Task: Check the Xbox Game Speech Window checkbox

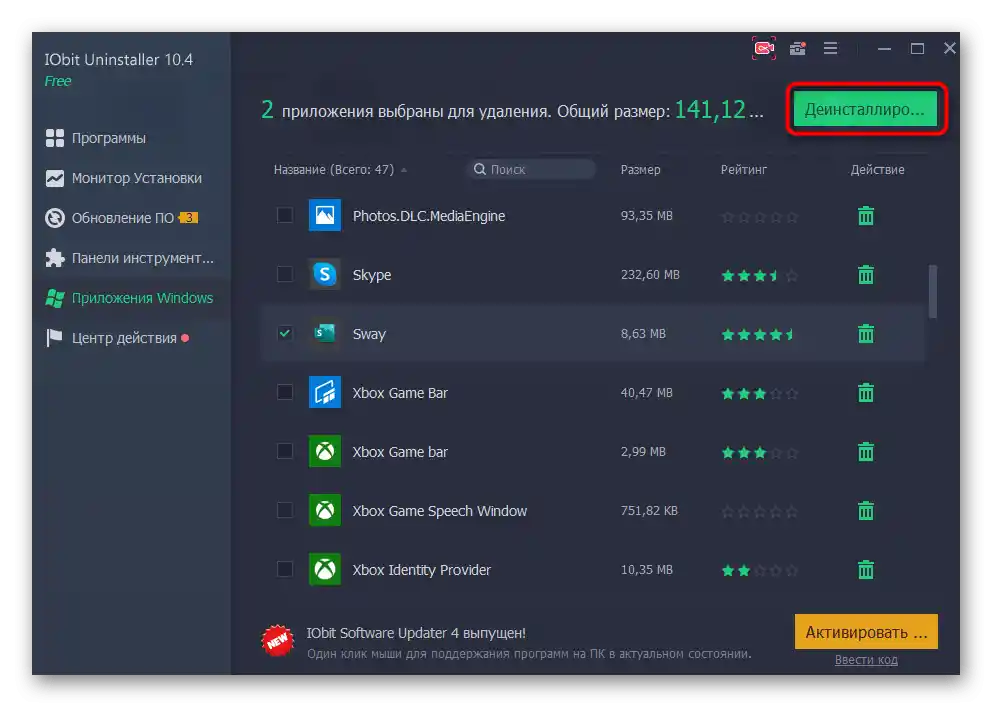Action: tap(285, 510)
